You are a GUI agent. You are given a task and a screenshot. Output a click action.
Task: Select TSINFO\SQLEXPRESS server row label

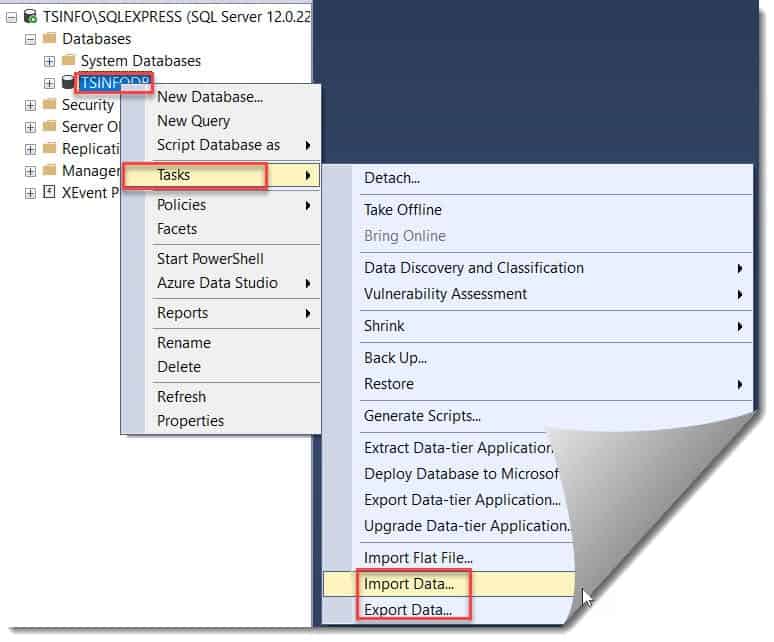pos(177,17)
